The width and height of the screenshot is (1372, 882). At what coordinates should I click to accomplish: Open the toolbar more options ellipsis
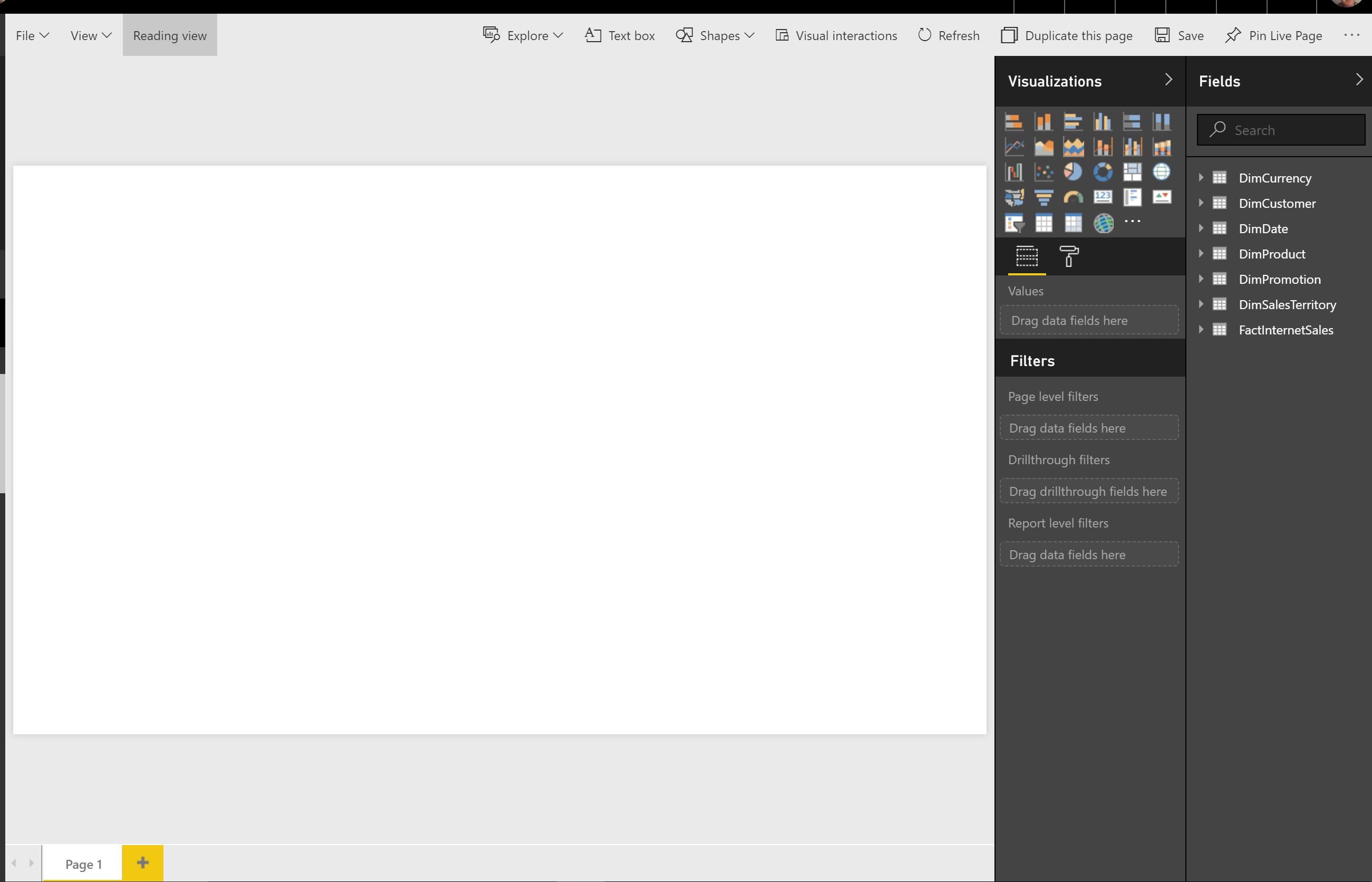pos(1351,35)
